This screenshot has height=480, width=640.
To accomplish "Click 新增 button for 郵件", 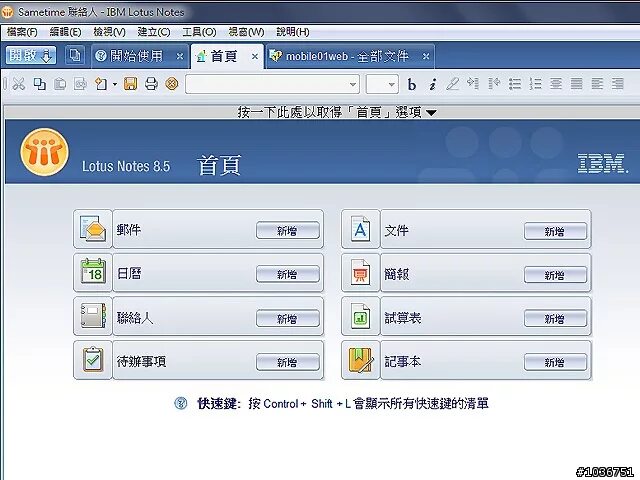I will point(288,231).
